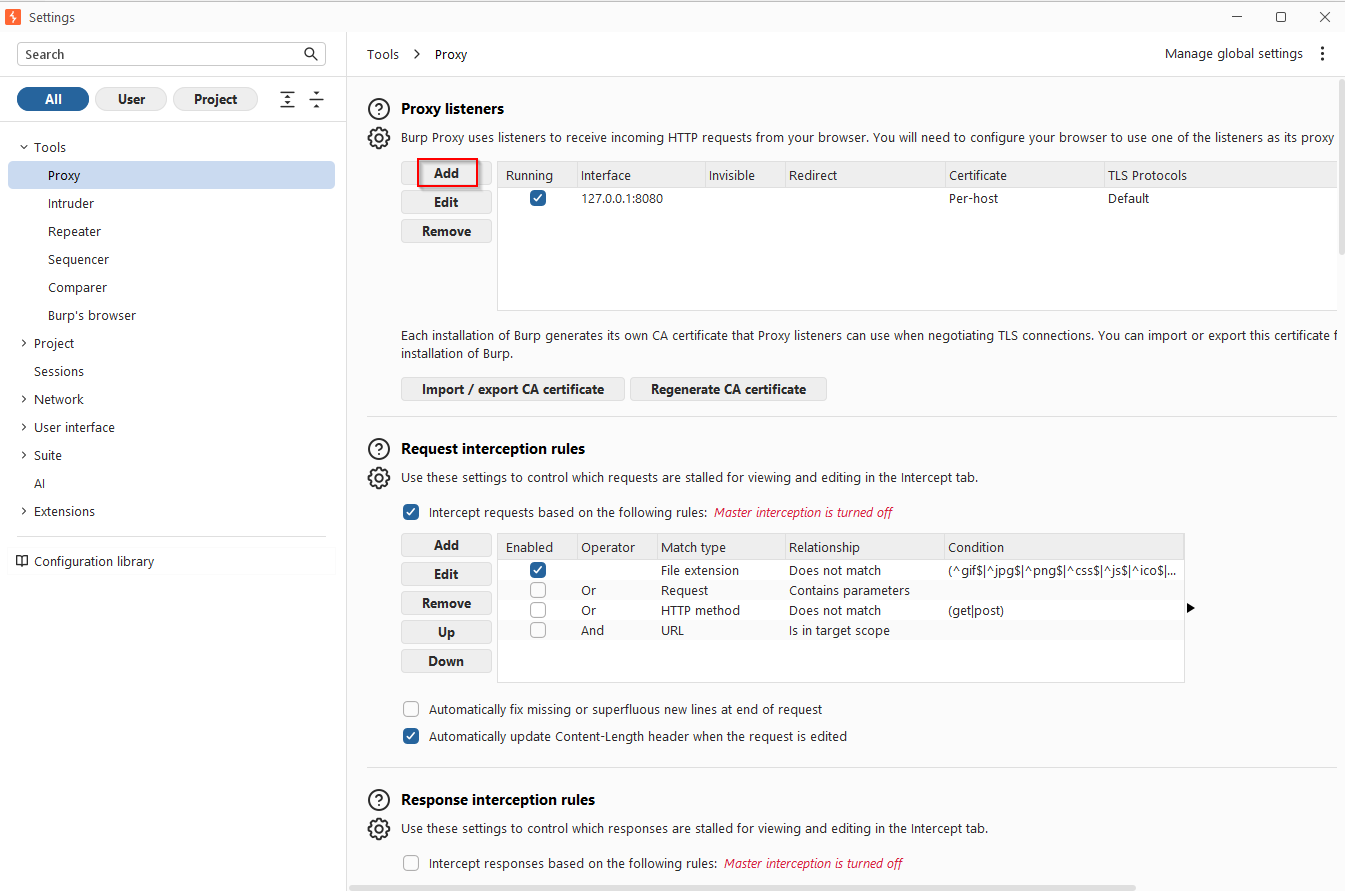Click the search magnifier icon
This screenshot has height=891, width=1345.
[x=311, y=54]
